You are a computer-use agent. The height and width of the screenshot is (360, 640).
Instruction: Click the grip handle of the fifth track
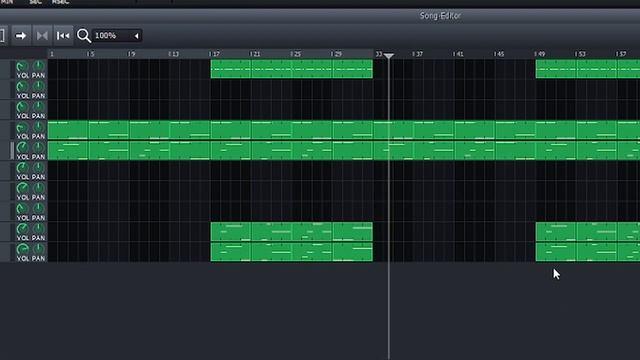tap(12, 150)
